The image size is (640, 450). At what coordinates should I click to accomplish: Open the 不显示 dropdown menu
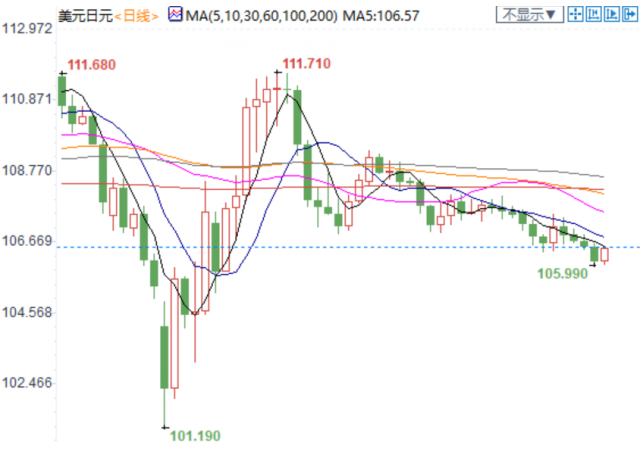click(x=530, y=15)
